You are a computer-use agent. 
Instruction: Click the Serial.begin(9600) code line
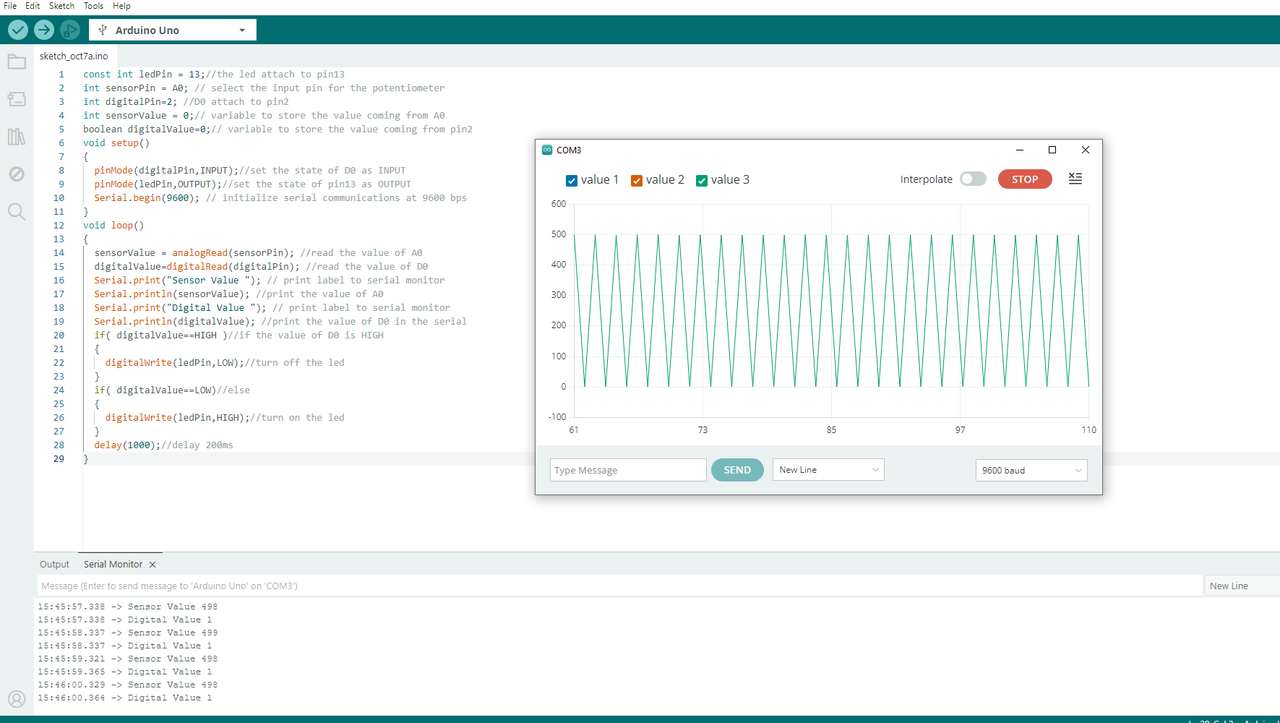coord(280,198)
